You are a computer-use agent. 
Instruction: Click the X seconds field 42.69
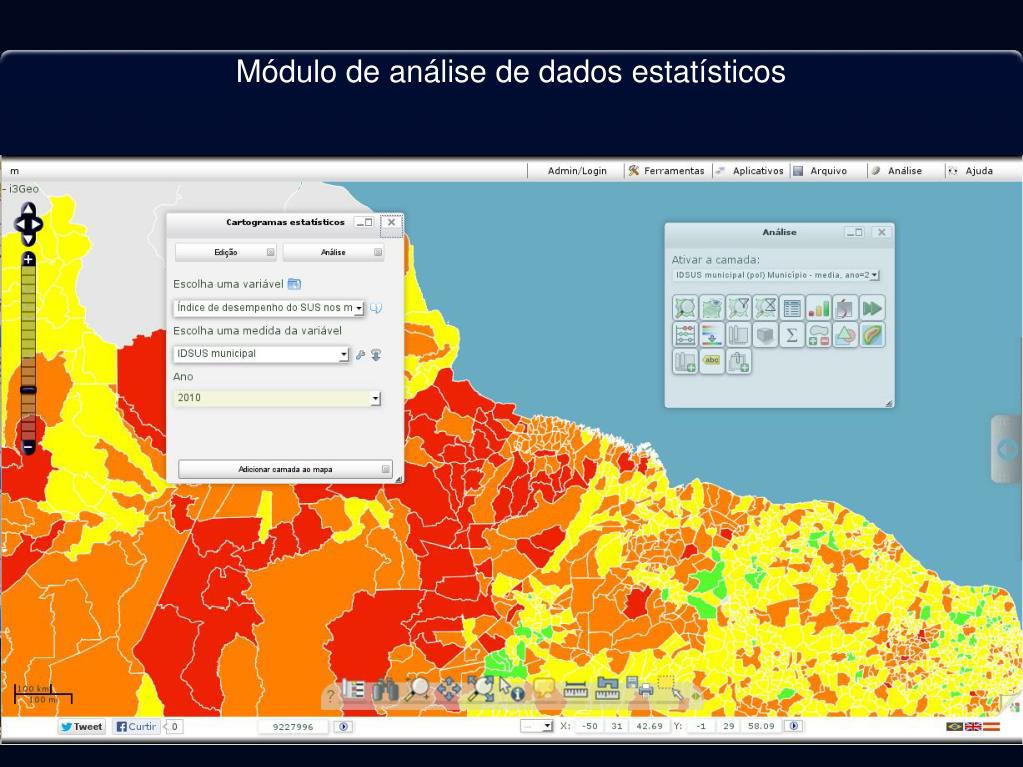[x=649, y=726]
